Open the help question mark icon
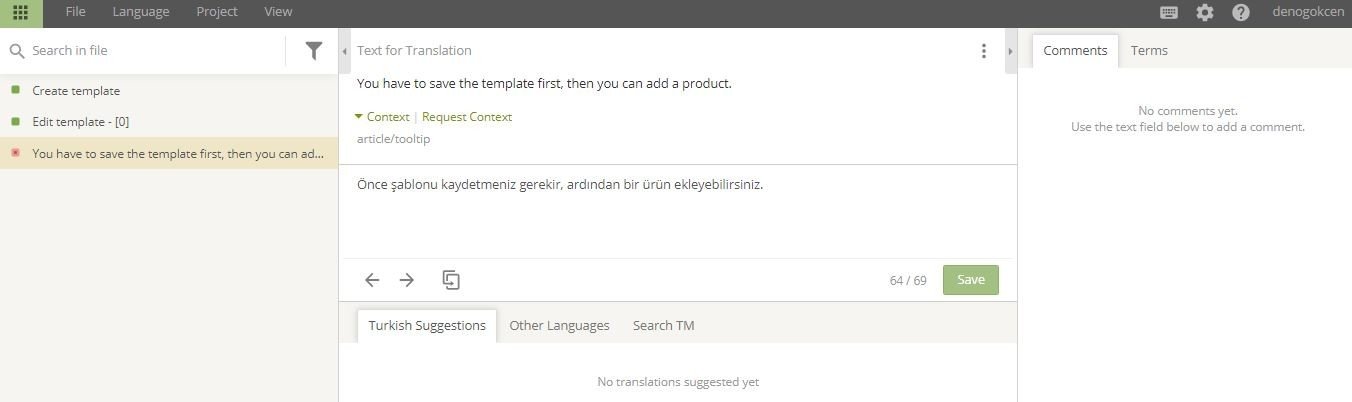The width and height of the screenshot is (1352, 402). (1241, 13)
